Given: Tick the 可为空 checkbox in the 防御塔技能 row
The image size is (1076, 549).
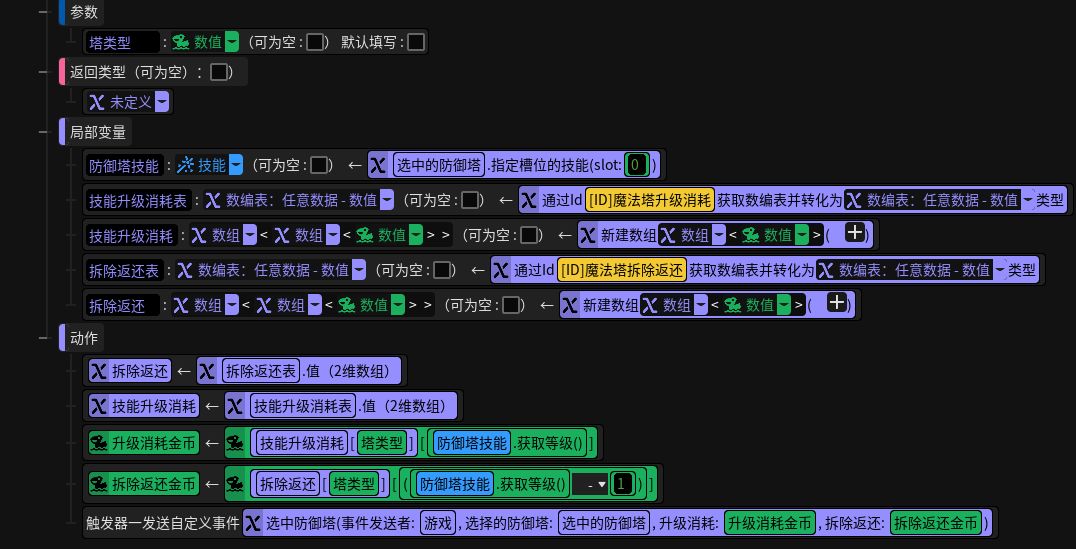Looking at the screenshot, I should click(x=319, y=165).
